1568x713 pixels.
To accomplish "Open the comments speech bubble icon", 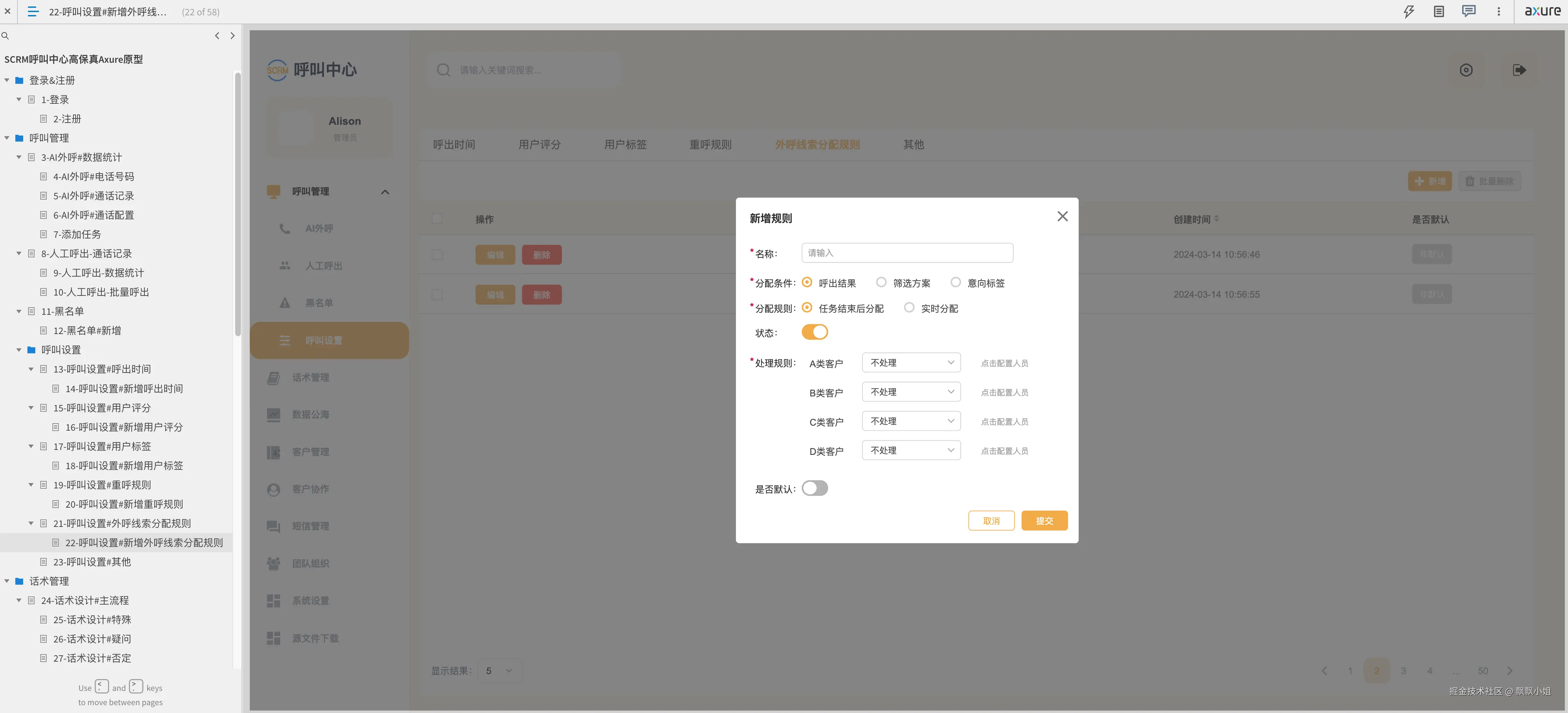I will pyautogui.click(x=1469, y=11).
